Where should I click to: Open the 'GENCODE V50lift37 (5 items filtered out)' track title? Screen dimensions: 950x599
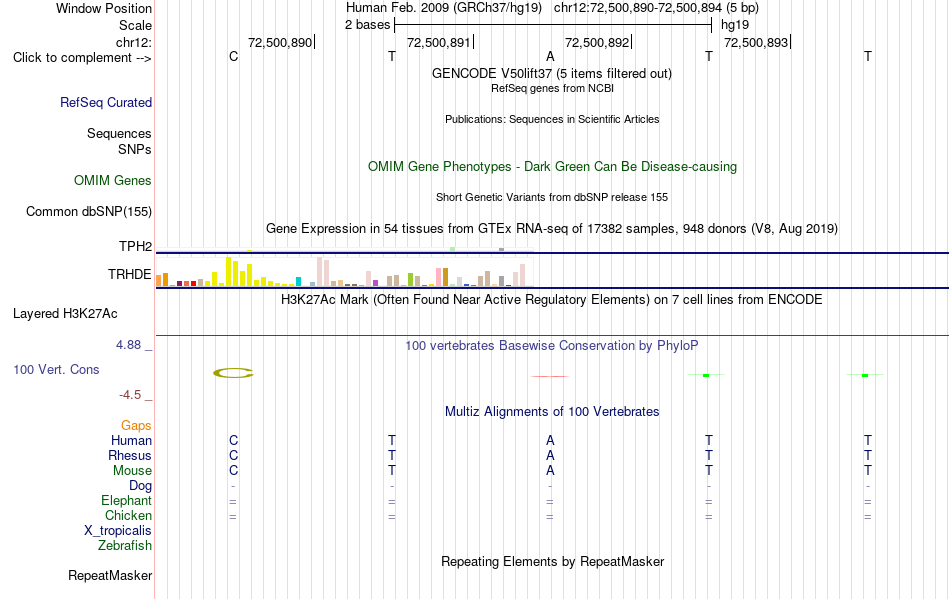point(552,74)
